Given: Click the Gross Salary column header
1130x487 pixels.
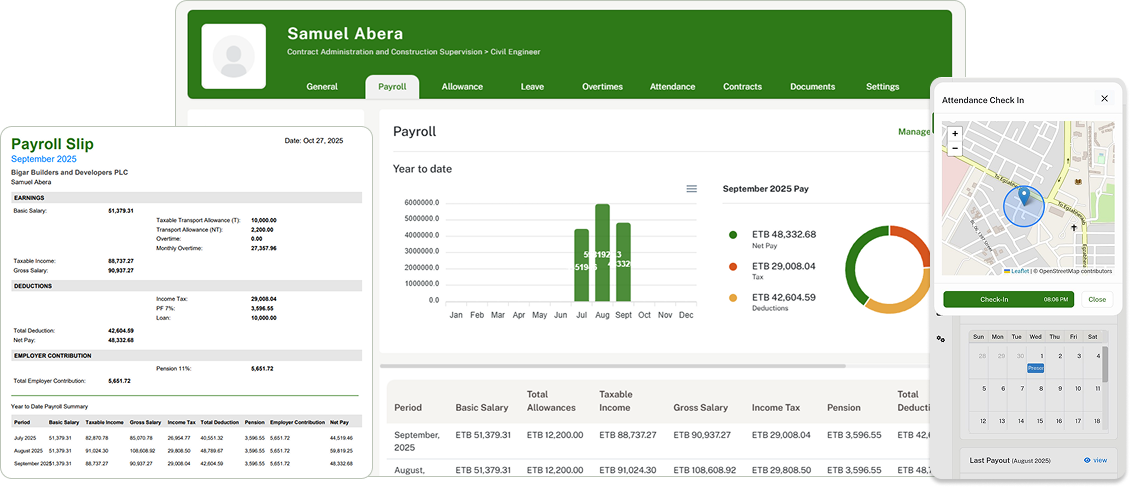Looking at the screenshot, I should tap(700, 408).
